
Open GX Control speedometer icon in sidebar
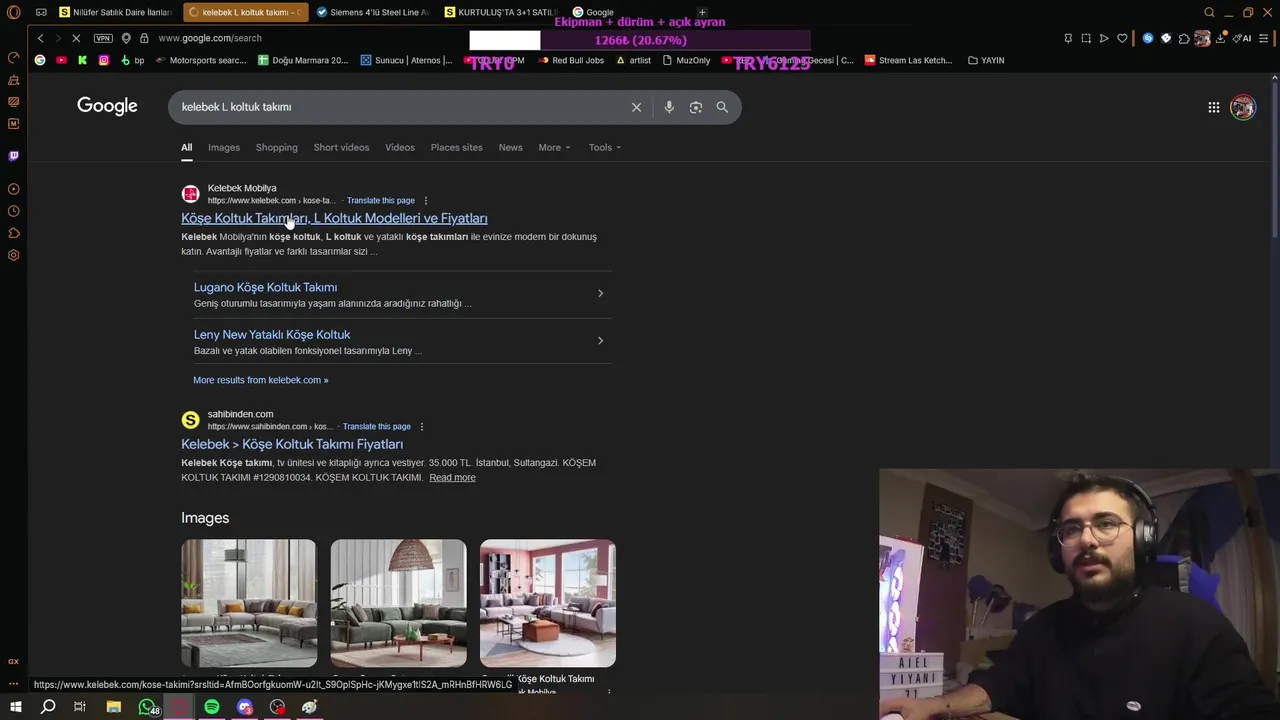13,57
